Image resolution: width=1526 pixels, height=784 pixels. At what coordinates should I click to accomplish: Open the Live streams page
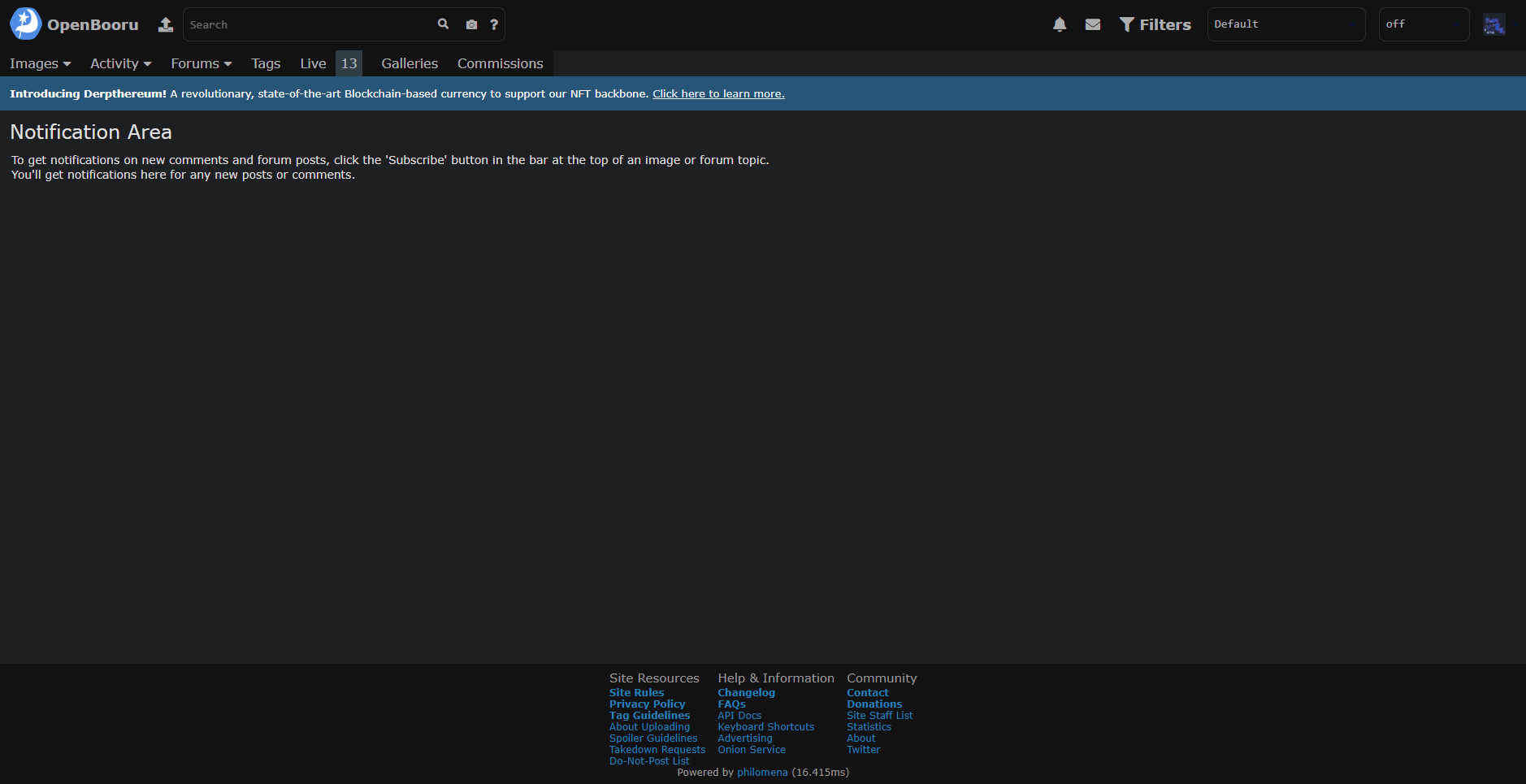click(x=313, y=63)
